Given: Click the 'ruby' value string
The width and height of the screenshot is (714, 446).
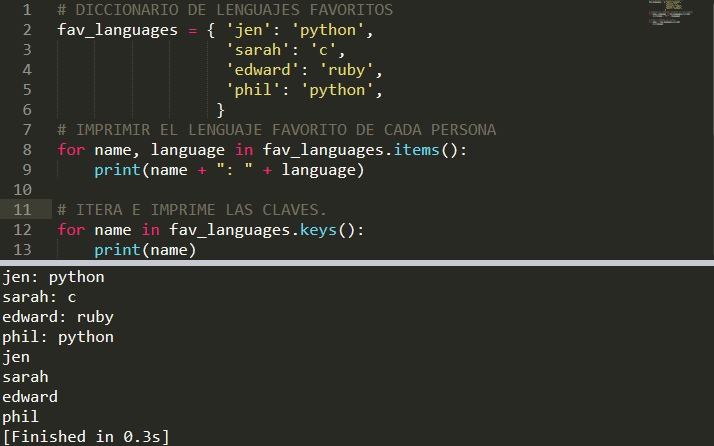Looking at the screenshot, I should pyautogui.click(x=347, y=70).
